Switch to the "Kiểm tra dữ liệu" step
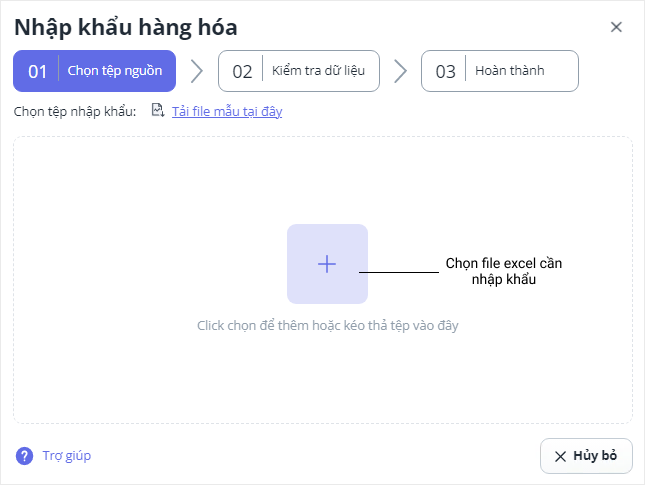 click(320, 71)
